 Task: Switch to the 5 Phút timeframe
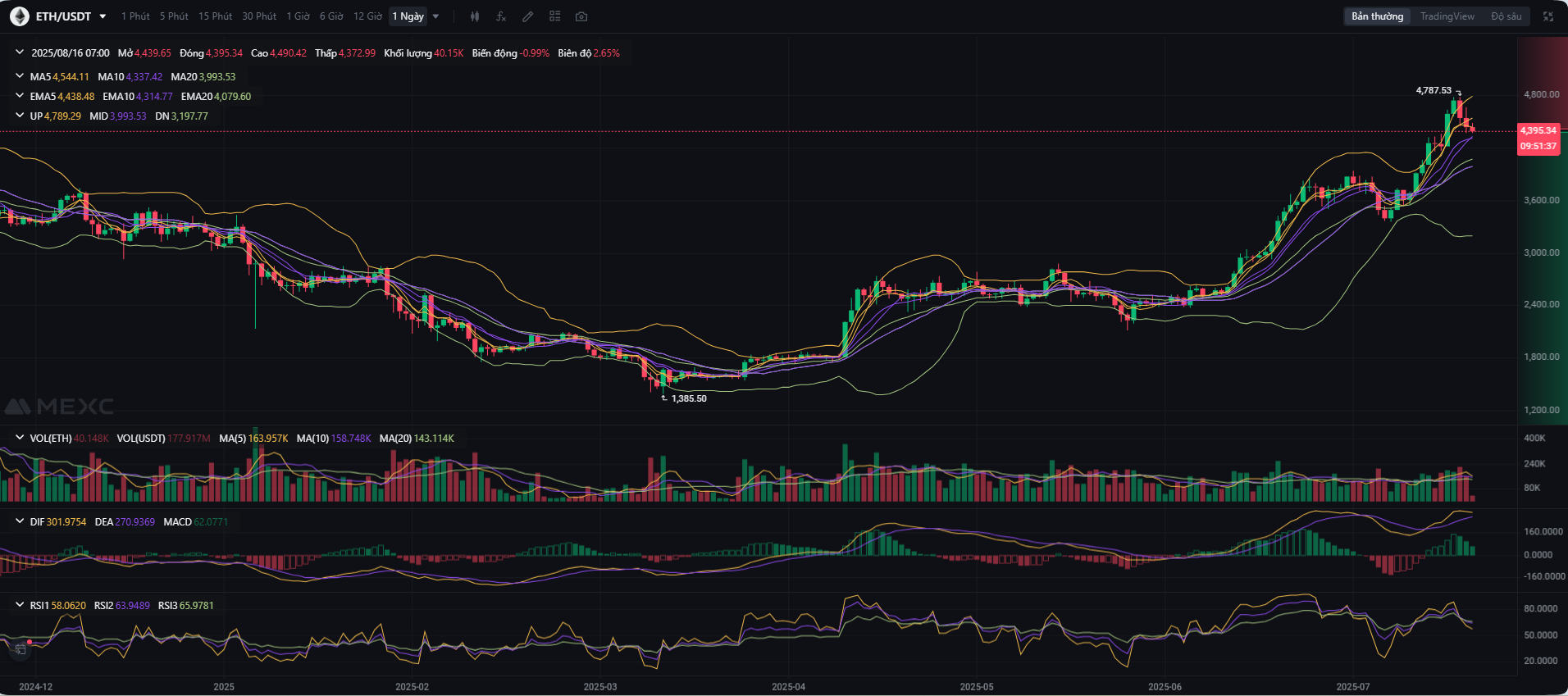(174, 16)
